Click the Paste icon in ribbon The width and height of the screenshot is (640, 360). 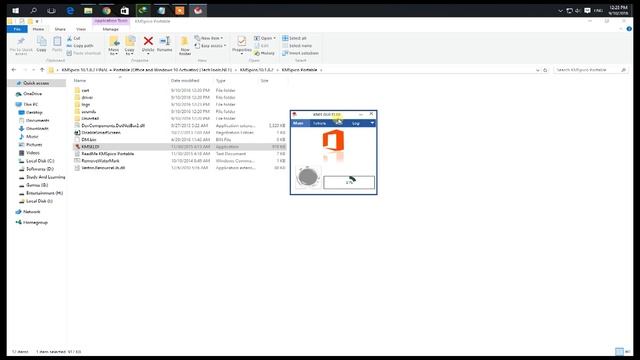(57, 41)
